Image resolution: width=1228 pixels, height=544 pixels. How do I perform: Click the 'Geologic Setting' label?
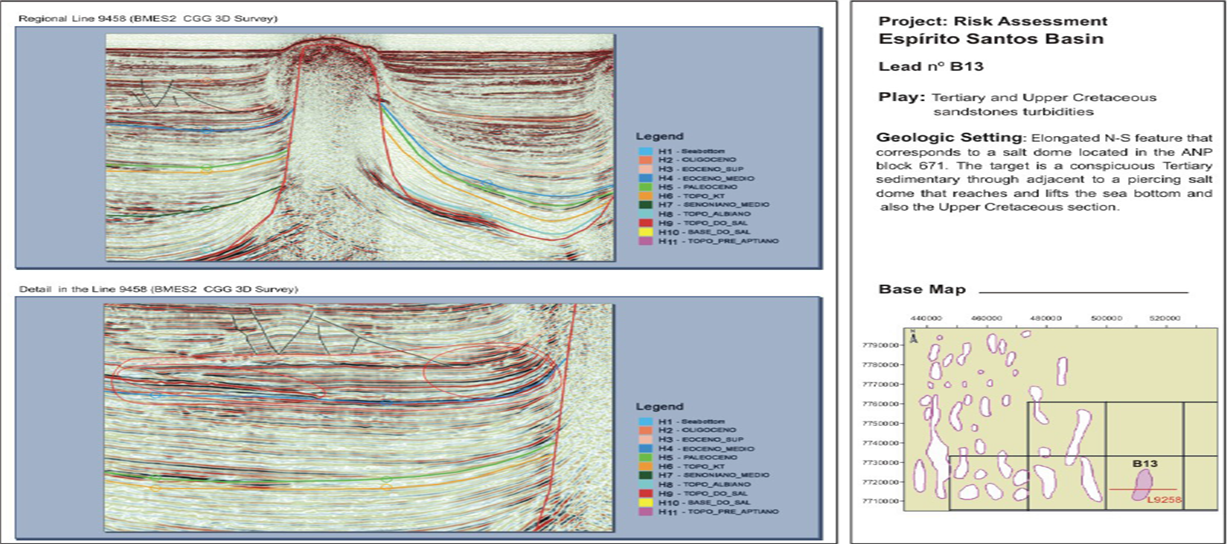940,136
